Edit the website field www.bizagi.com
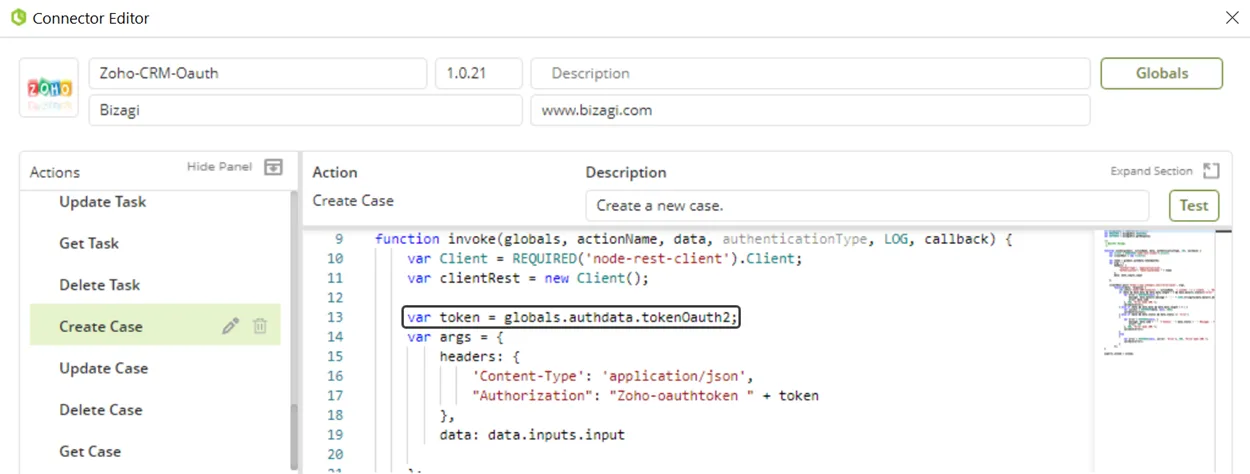Screen dimensions: 1250x474 810,110
